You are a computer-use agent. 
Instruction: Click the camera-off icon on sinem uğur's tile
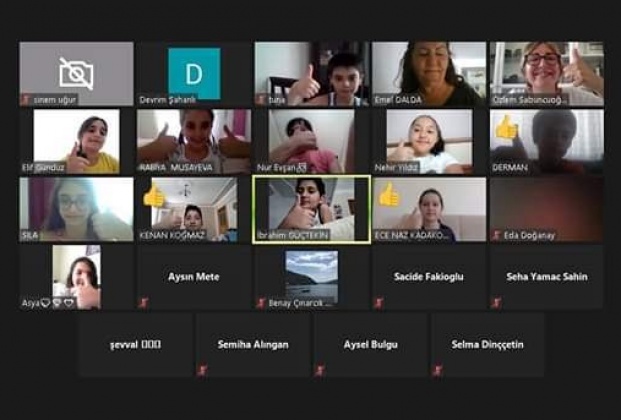coord(76,73)
